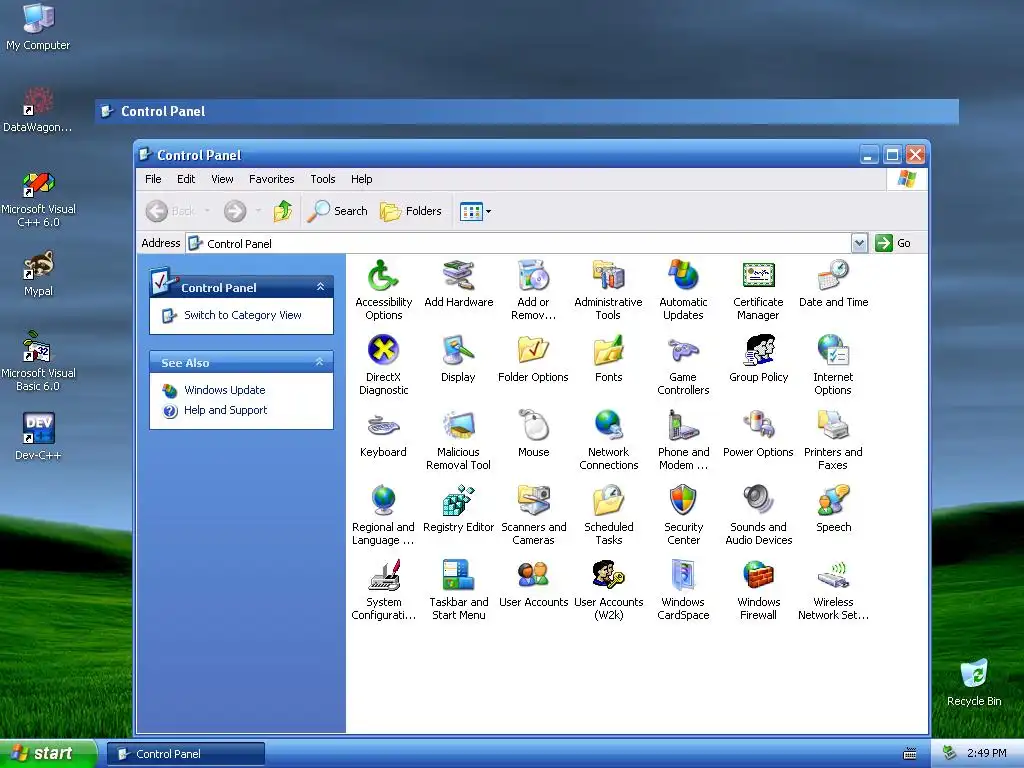Select Phone and Modem icon

pos(683,426)
